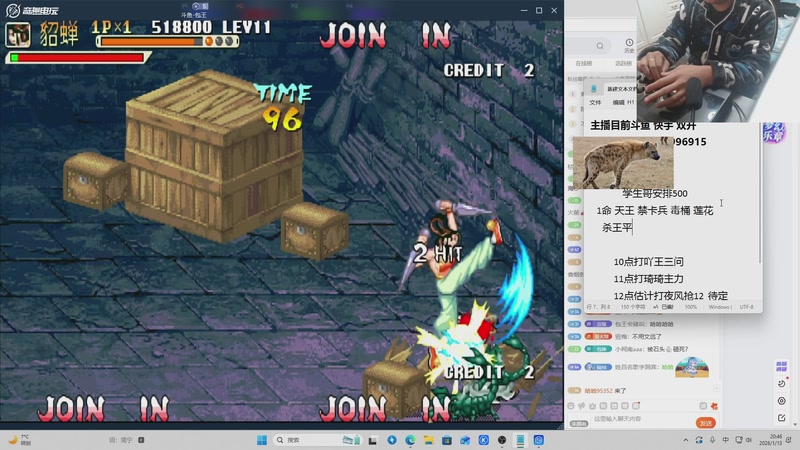Viewport: 800px width, 450px height.
Task: Open Microsoft Edge from the taskbar
Action: point(410,440)
